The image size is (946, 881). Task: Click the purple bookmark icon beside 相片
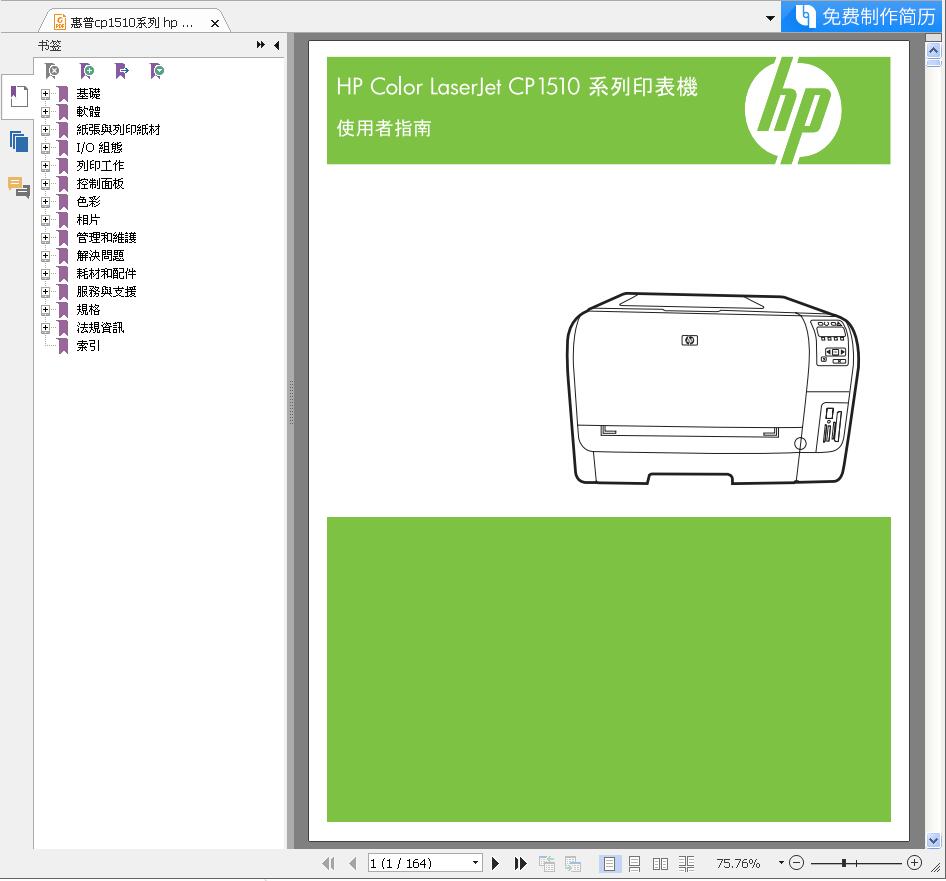63,220
